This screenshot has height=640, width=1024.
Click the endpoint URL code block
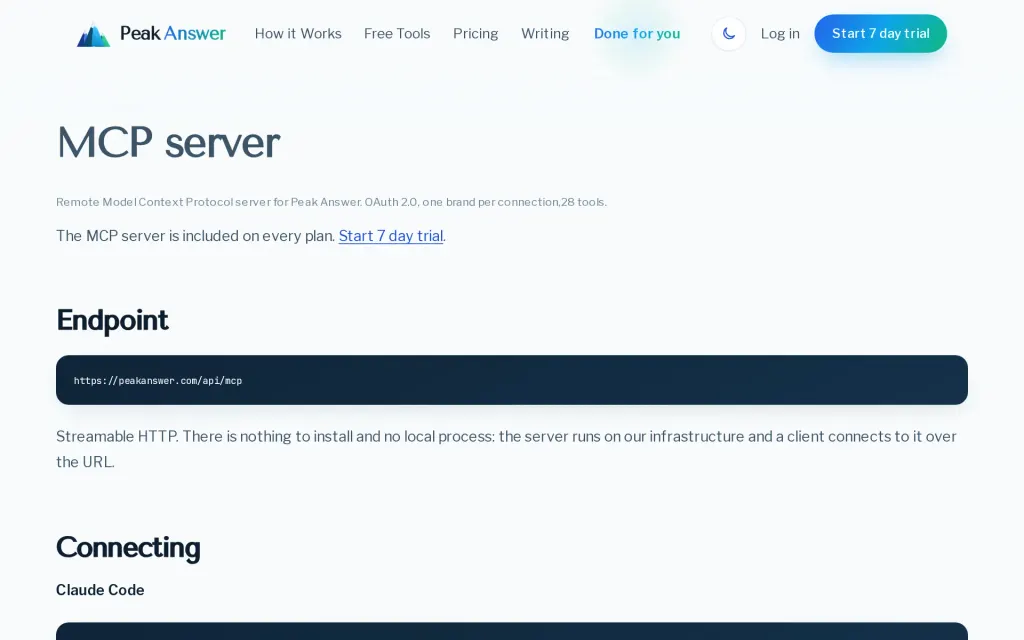point(512,380)
